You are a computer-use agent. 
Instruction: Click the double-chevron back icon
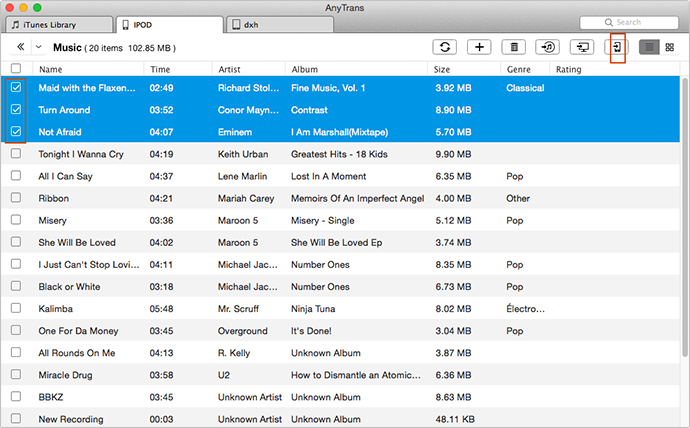coord(20,47)
